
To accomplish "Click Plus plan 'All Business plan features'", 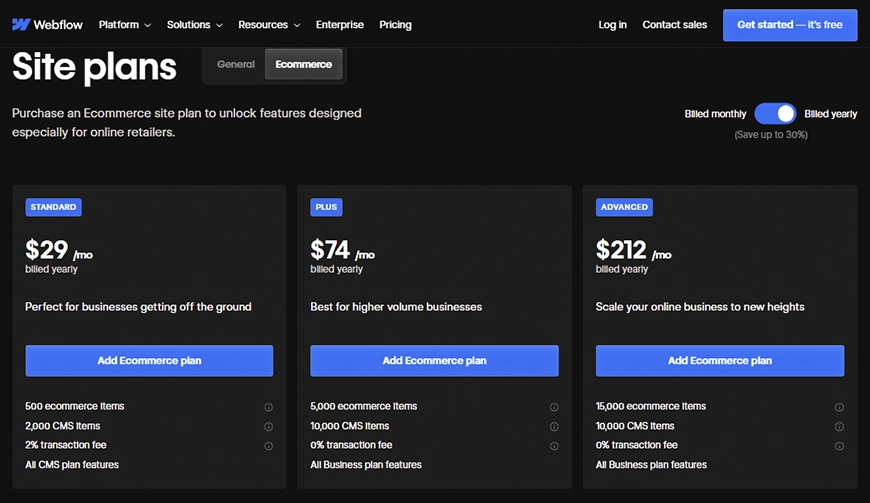I will click(x=366, y=465).
